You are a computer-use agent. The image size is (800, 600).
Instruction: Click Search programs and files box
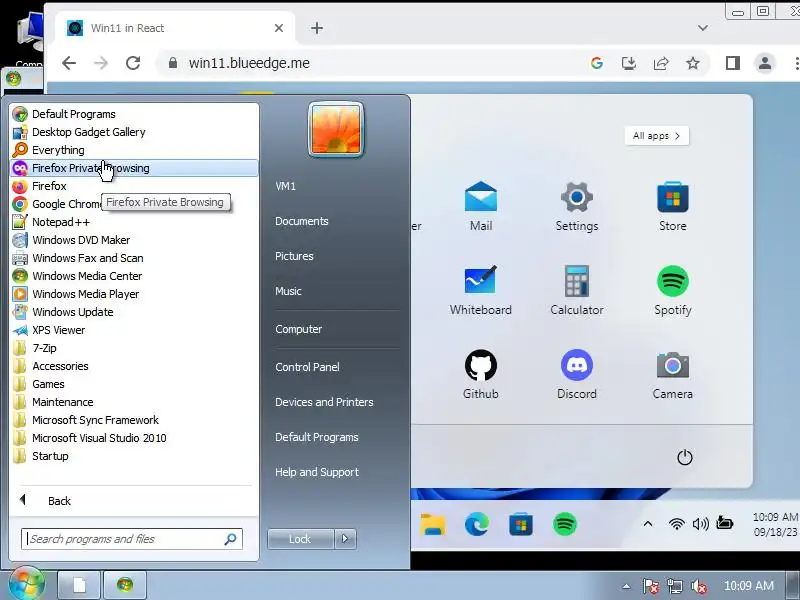[x=132, y=539]
